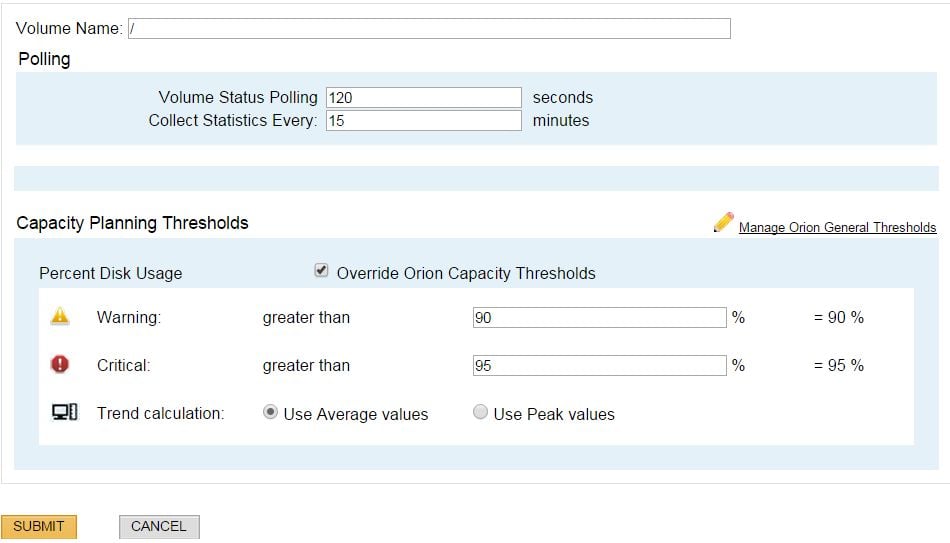Click the Volume Status Polling seconds field
This screenshot has width=950, height=543.
coord(424,98)
